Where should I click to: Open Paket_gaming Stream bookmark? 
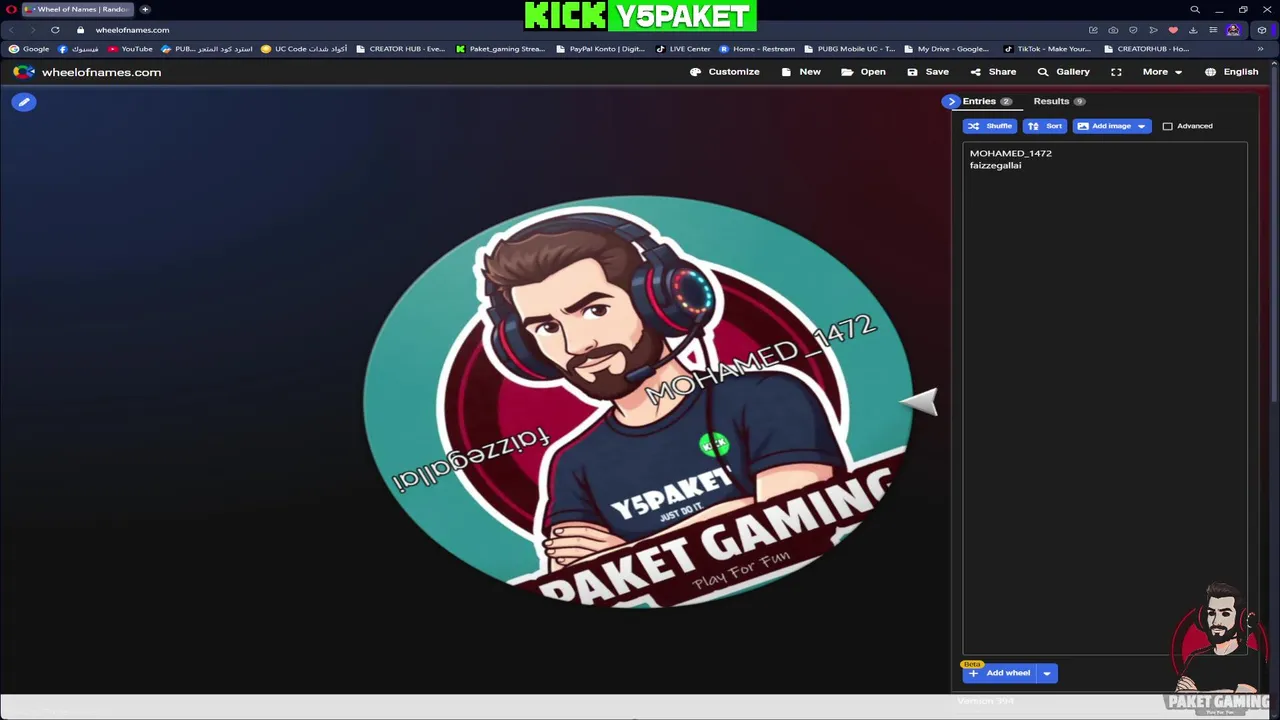[x=500, y=49]
